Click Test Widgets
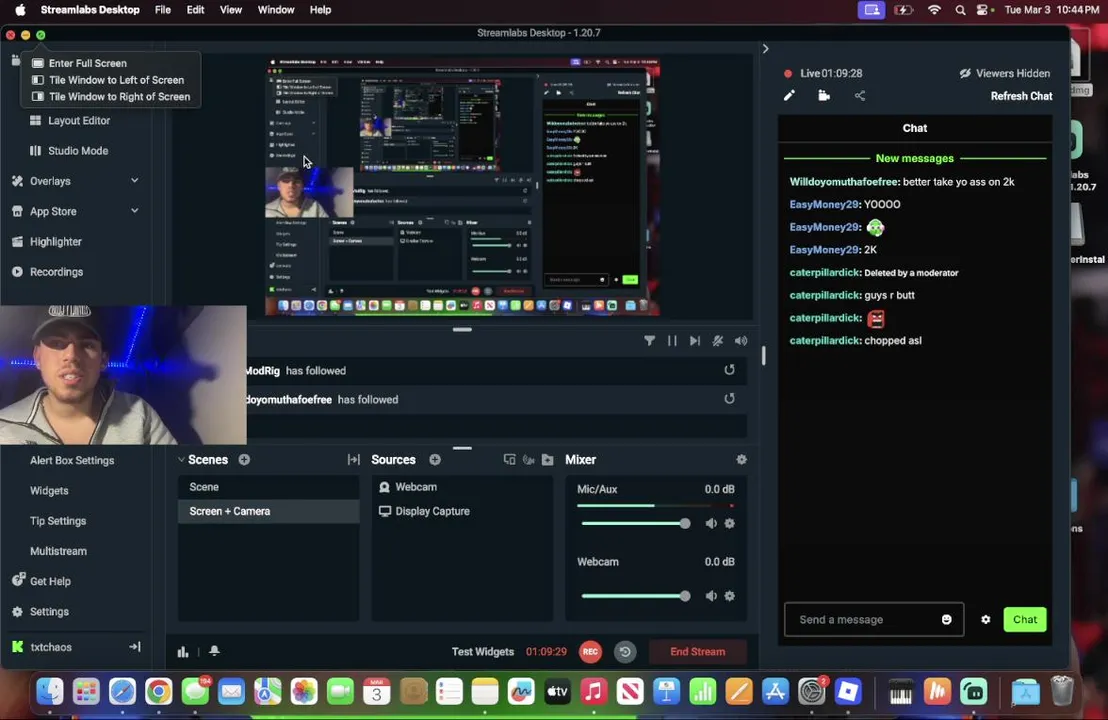1108x720 pixels. point(483,651)
